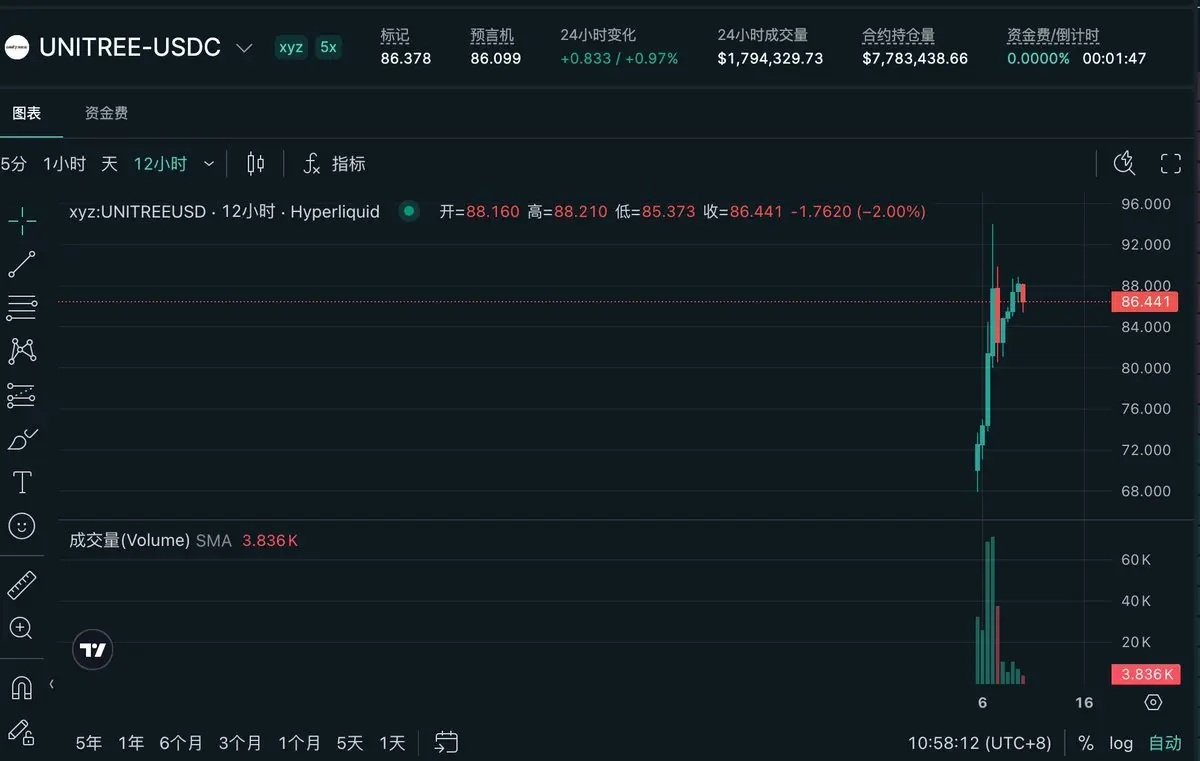Click the 资金费 rate value 0.0000%
This screenshot has height=761, width=1200.
tap(1038, 59)
